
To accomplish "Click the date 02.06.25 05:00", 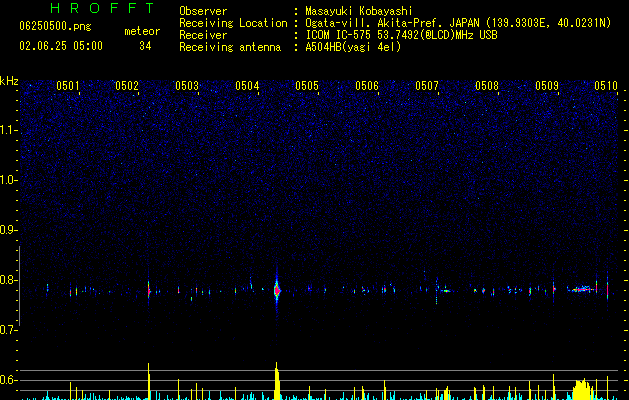I will [x=61, y=46].
